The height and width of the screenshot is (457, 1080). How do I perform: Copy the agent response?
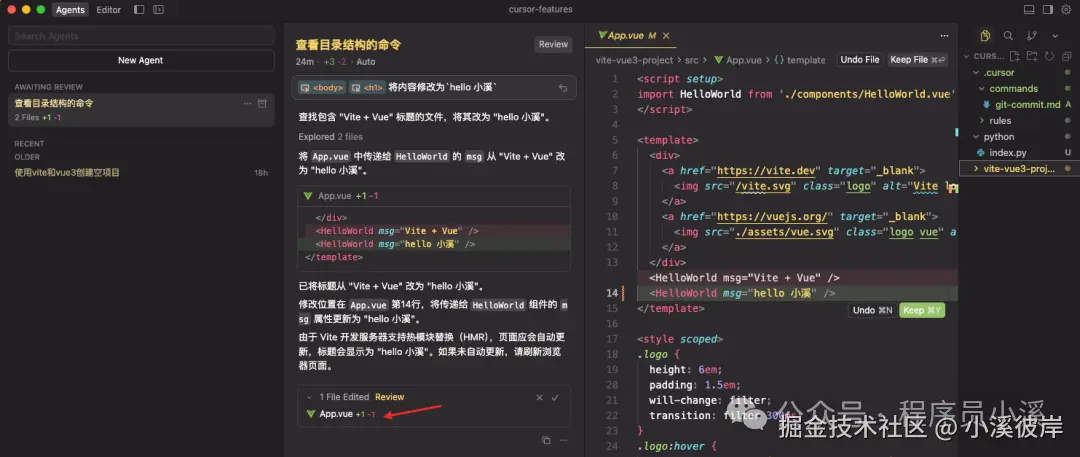click(x=546, y=440)
